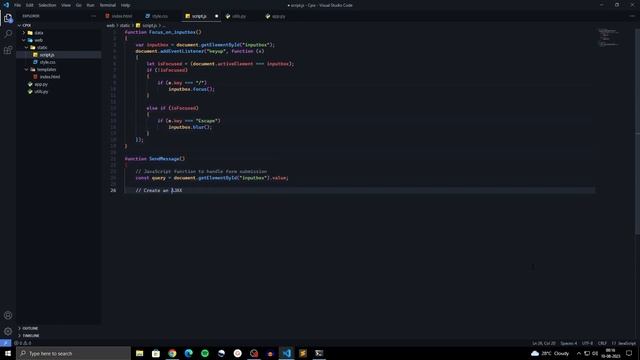This screenshot has height=360, width=640.
Task: Open the Edit menu
Action: 29,5
